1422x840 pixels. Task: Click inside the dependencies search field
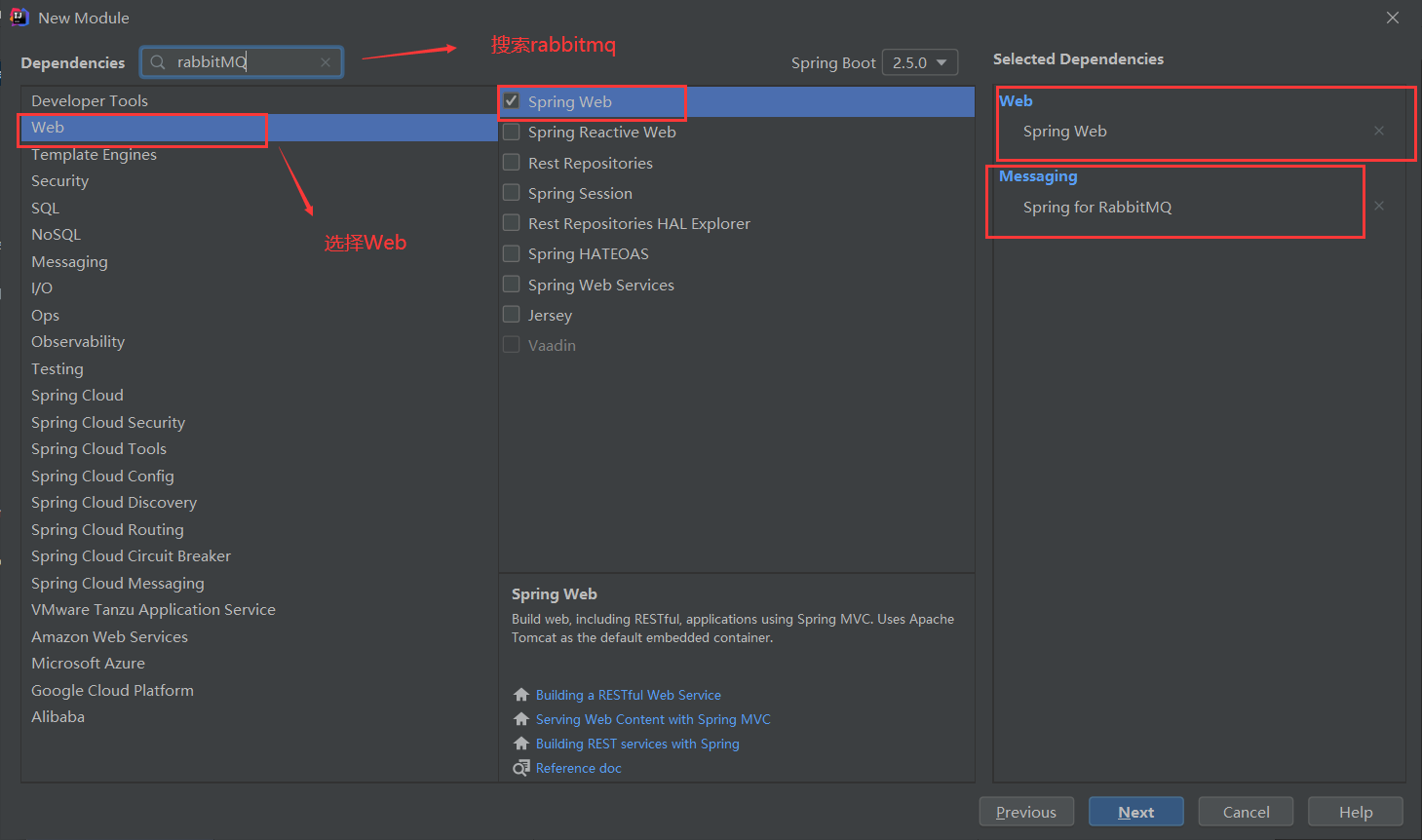pos(234,61)
